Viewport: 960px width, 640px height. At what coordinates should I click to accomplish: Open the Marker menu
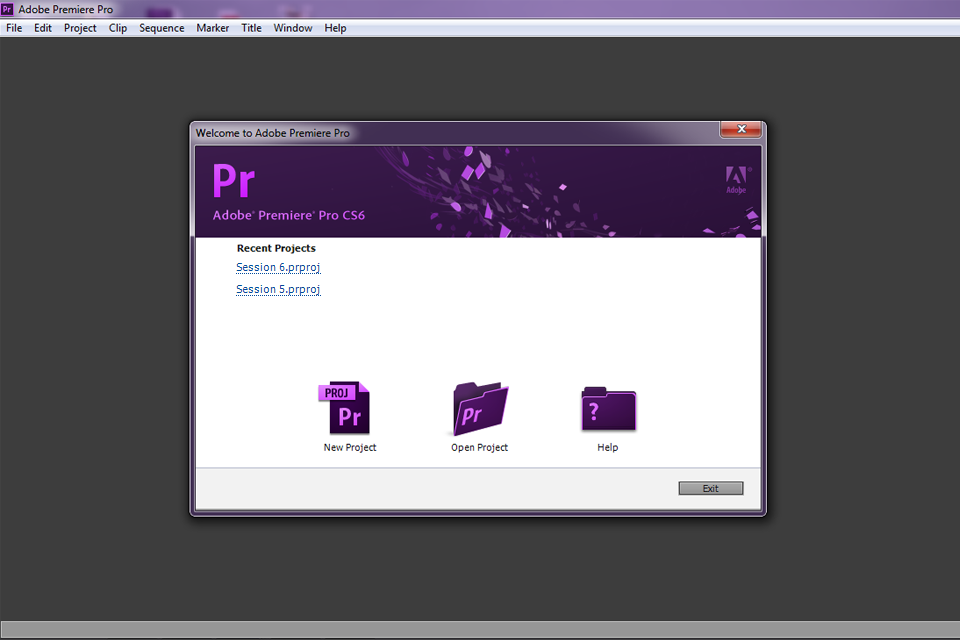point(212,28)
